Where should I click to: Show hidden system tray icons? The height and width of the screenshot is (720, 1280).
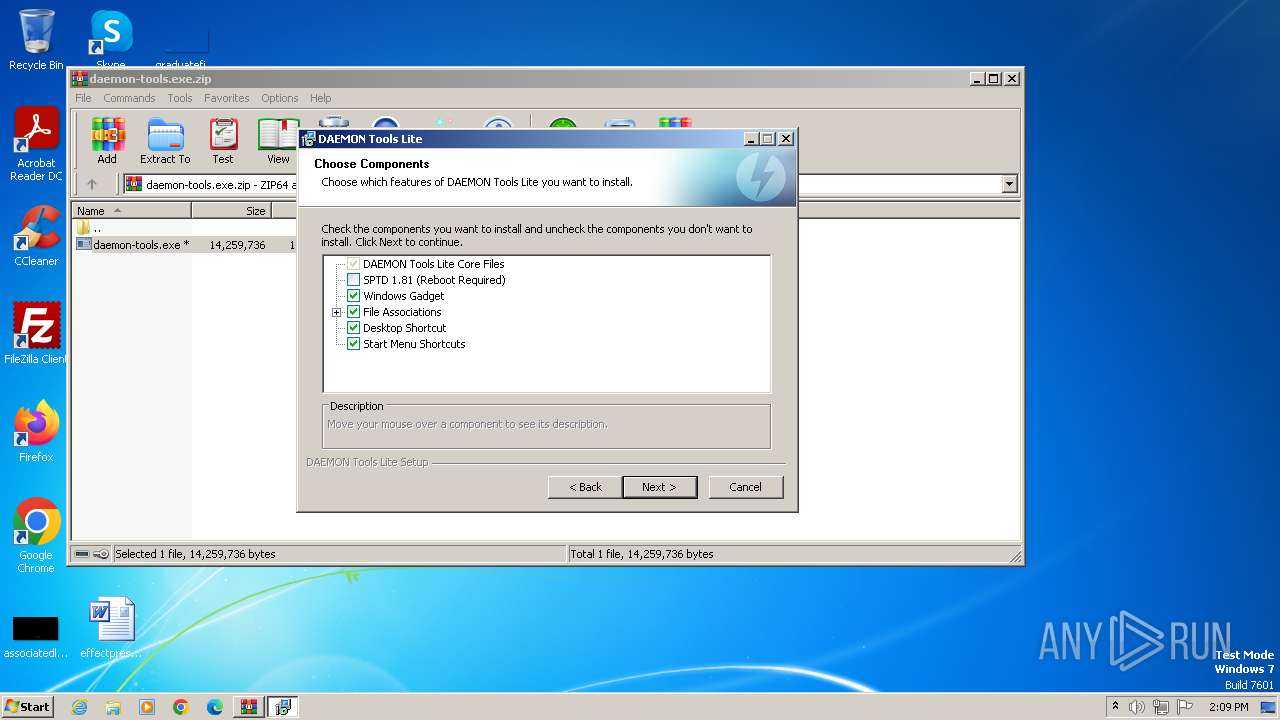[x=1115, y=707]
